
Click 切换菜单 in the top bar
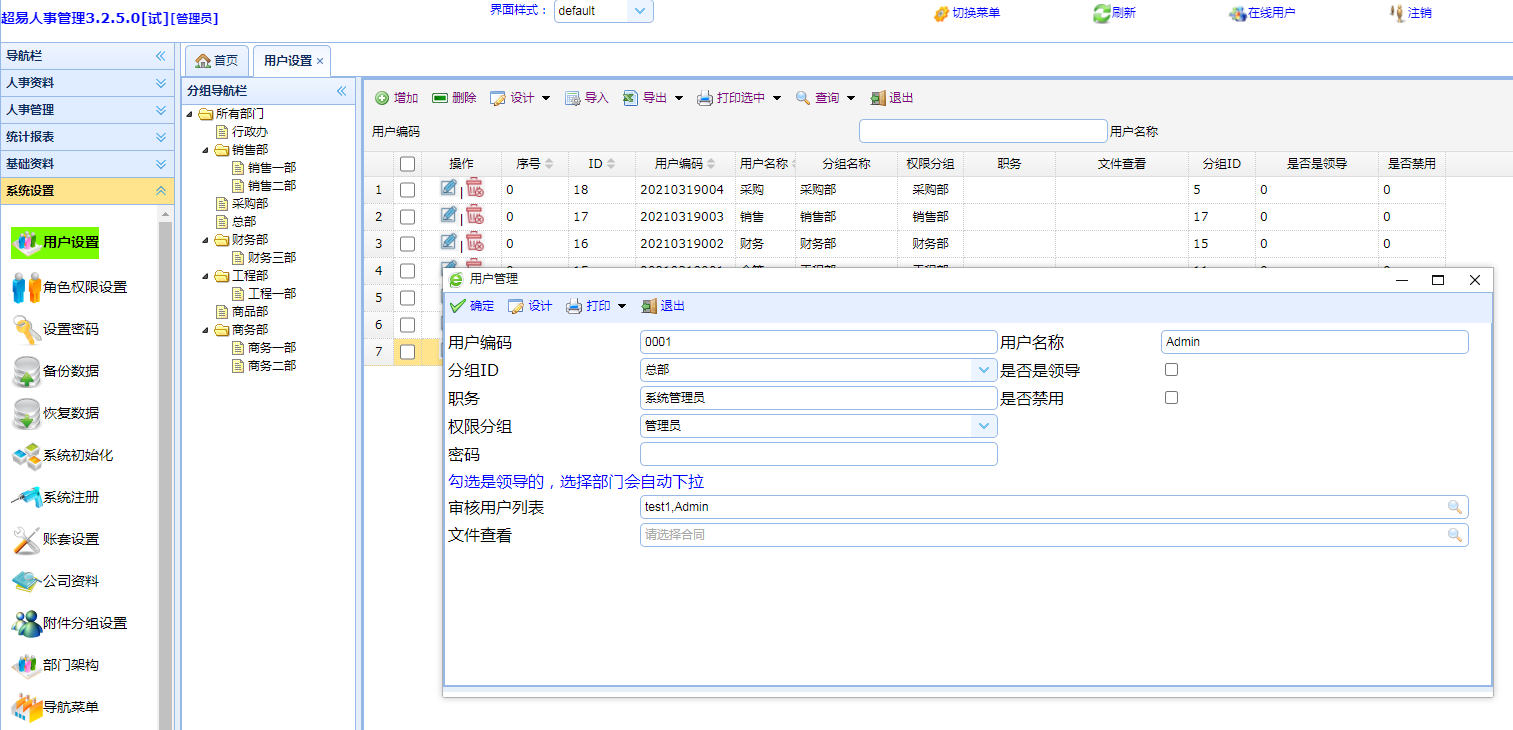pos(966,13)
